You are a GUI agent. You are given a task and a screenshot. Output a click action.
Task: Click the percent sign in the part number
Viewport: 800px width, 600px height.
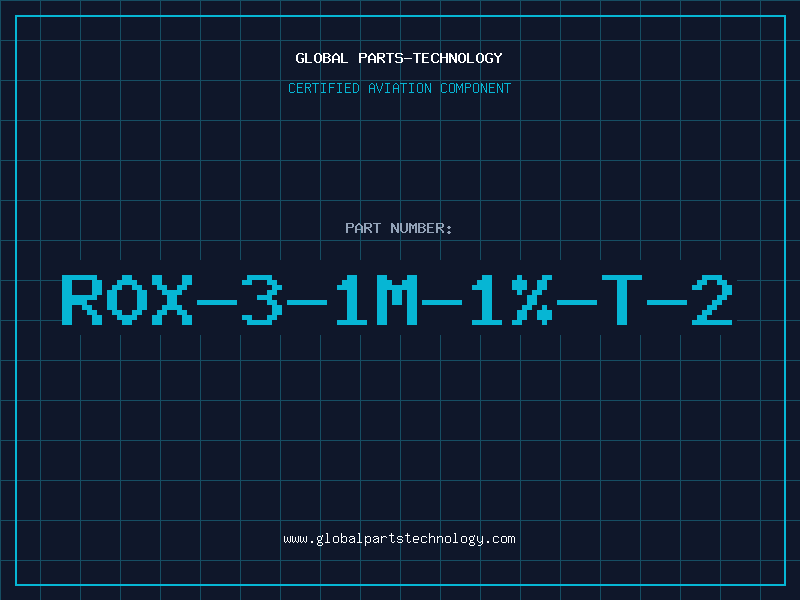[x=532, y=300]
